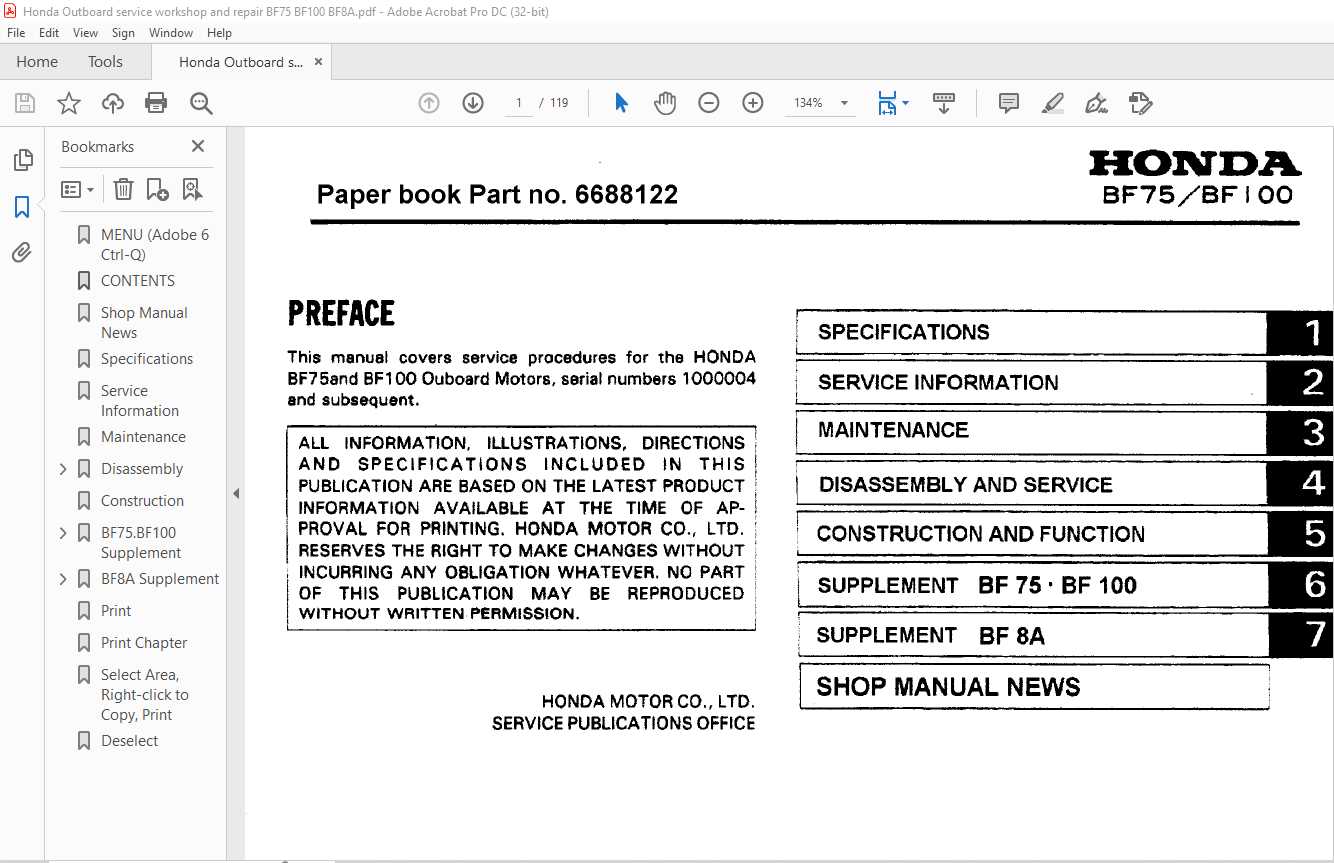Click SUPPLEMENT BF 75 · BF 100 link
Viewport: 1334px width, 863px height.
tap(1064, 585)
